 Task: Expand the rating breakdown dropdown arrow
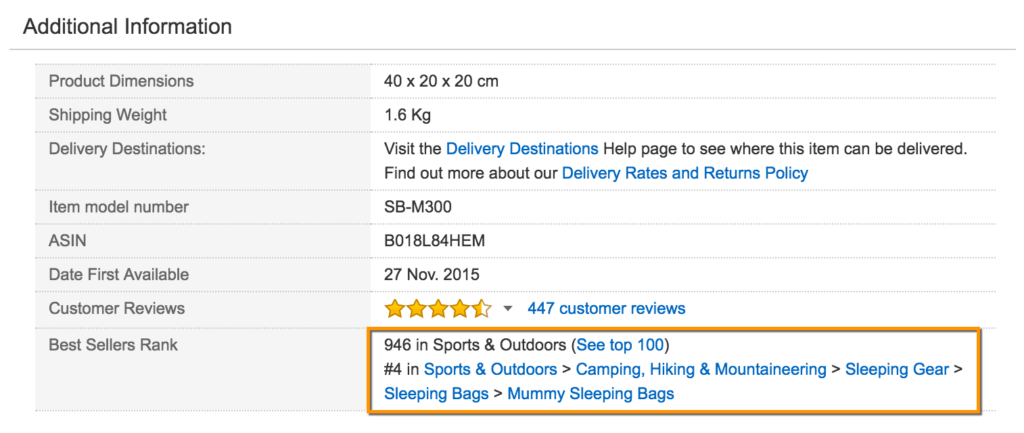[x=508, y=308]
